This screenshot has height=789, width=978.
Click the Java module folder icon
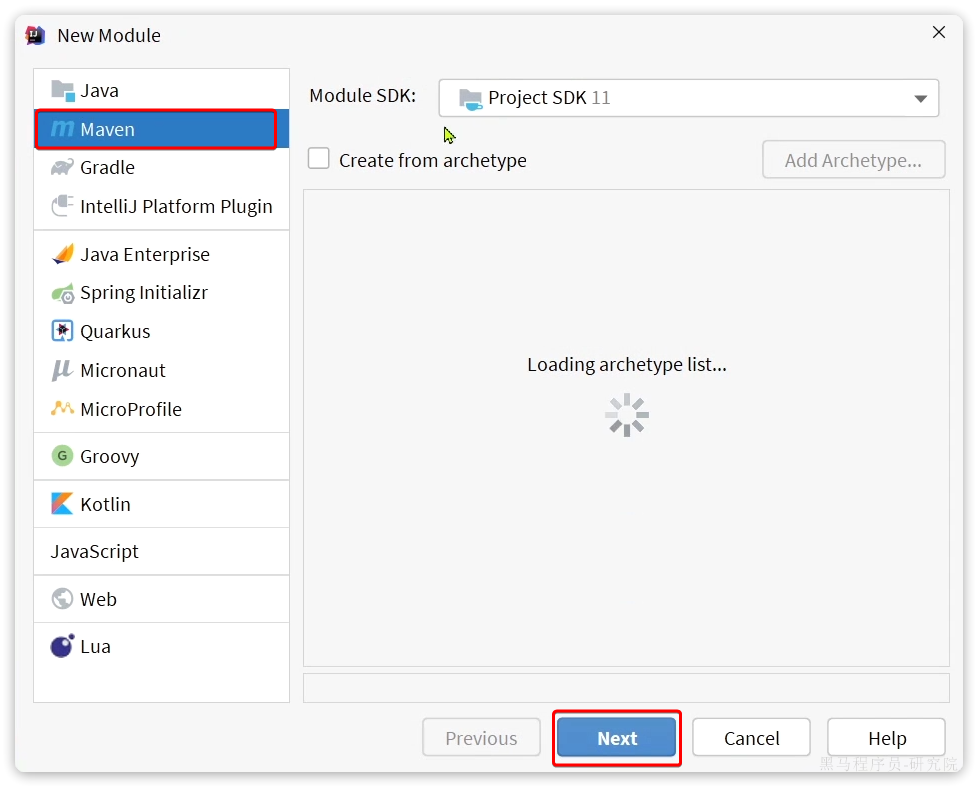(63, 90)
